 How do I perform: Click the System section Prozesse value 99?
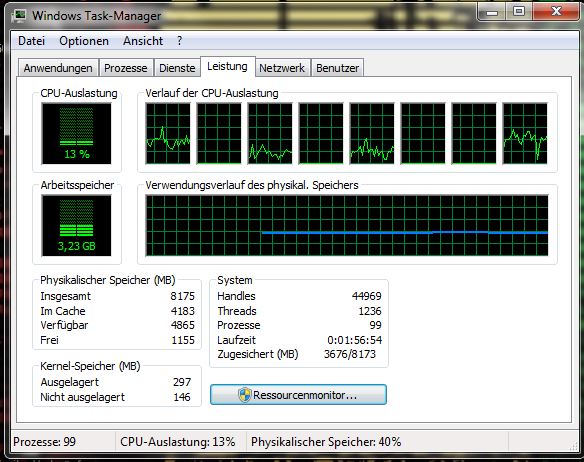tap(375, 325)
